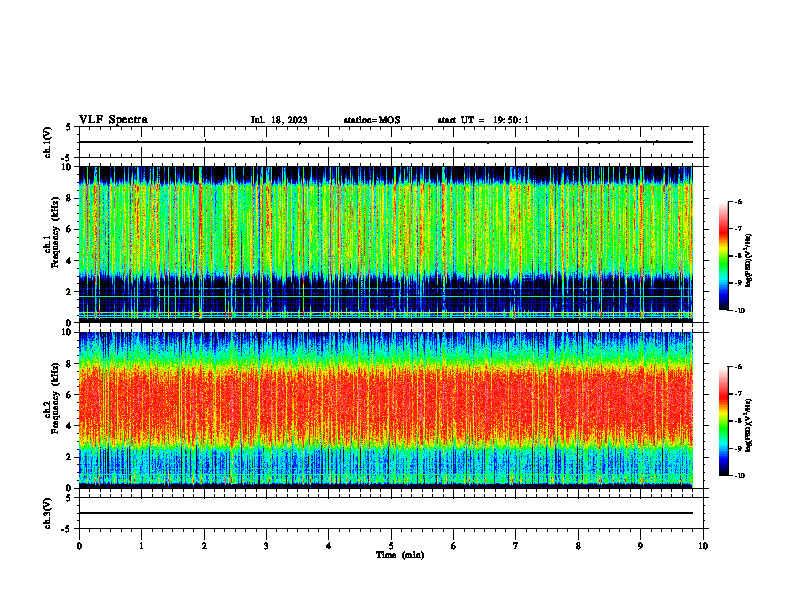Click the time axis tick label "10"
The width and height of the screenshot is (792, 612).
(x=703, y=546)
